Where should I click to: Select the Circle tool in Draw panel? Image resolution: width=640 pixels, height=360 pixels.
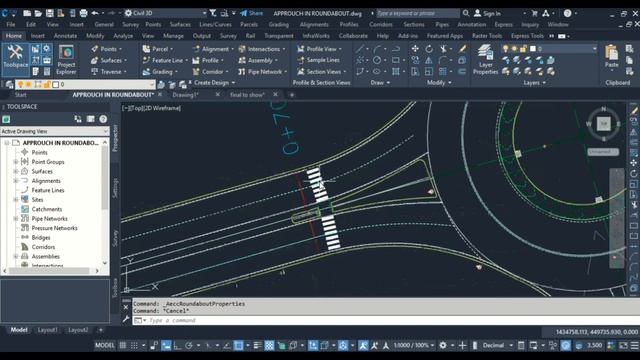[x=377, y=60]
